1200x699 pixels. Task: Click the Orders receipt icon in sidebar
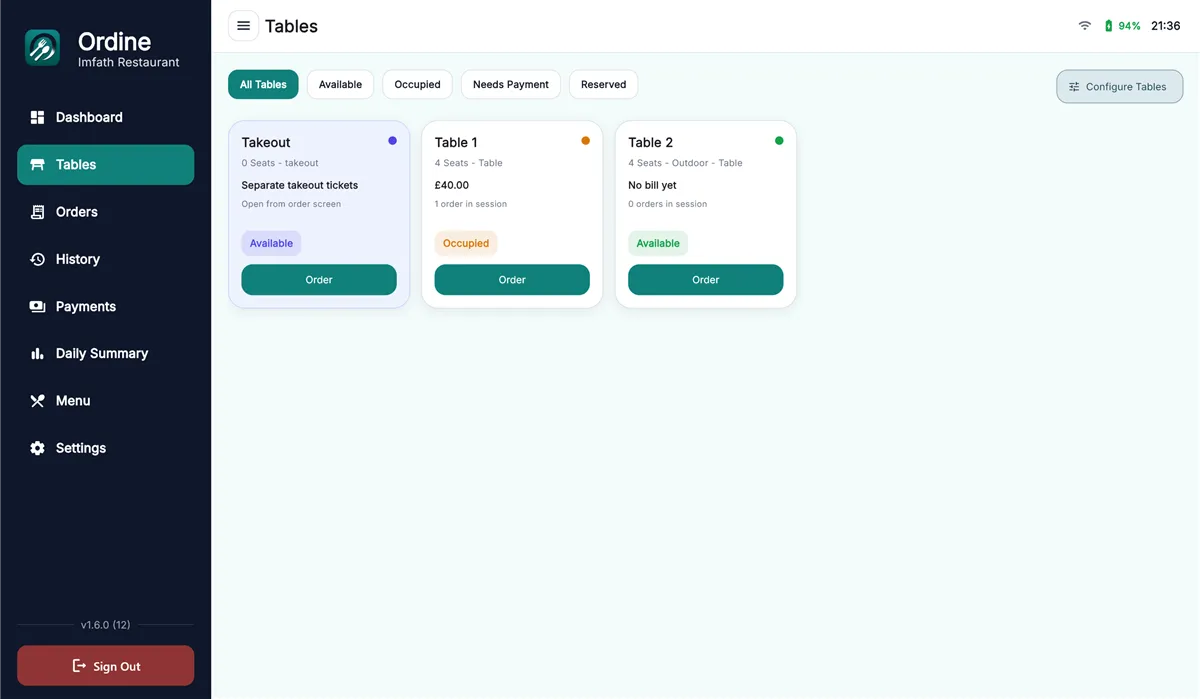37,212
